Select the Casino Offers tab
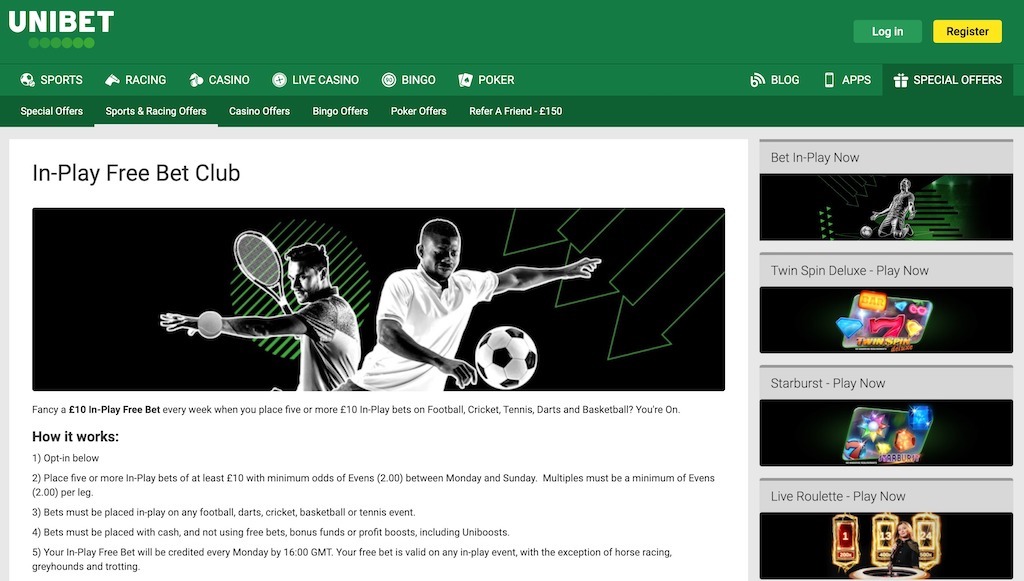 pyautogui.click(x=259, y=111)
